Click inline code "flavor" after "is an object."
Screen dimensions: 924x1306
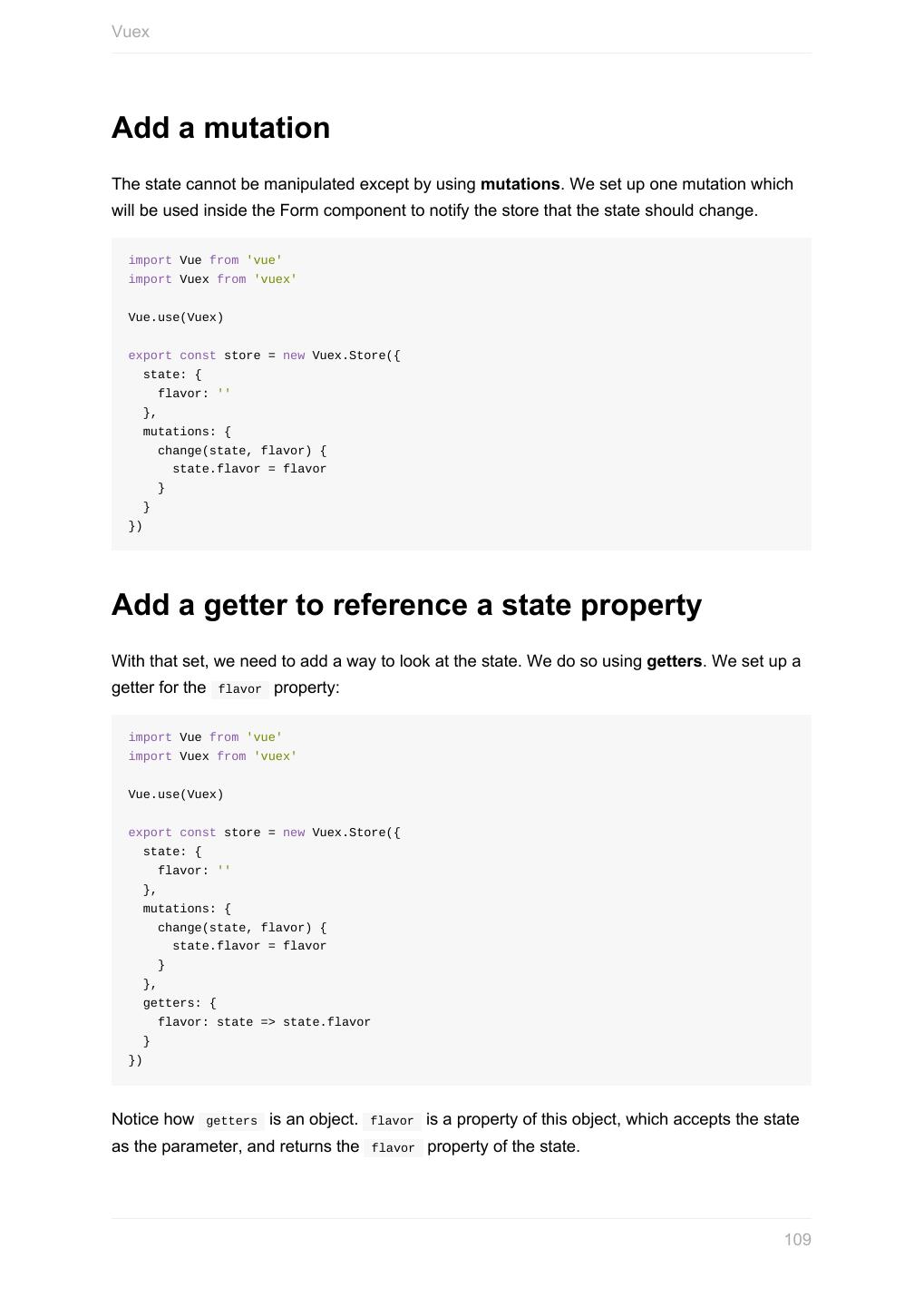[392, 1121]
